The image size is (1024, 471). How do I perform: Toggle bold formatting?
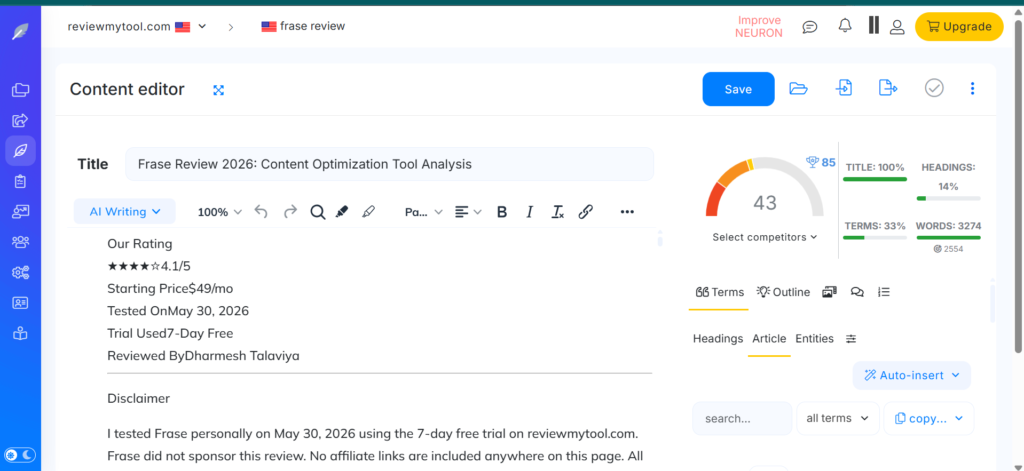[x=502, y=212]
